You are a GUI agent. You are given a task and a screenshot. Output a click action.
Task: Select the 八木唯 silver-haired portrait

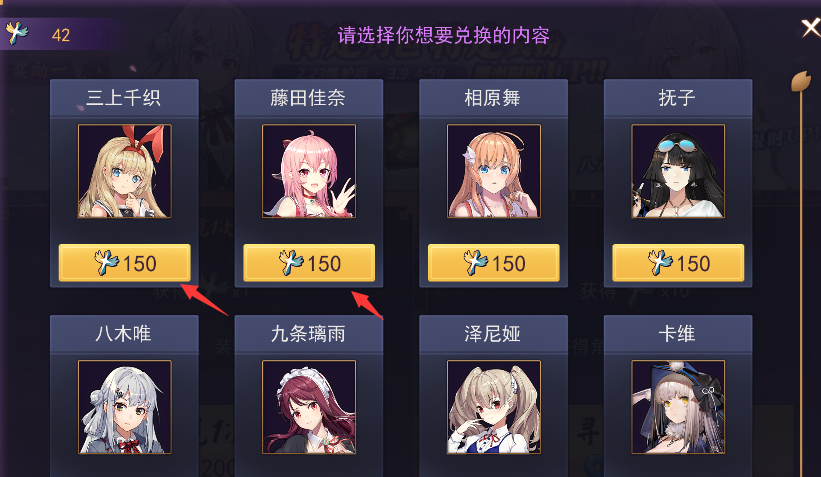[125, 407]
